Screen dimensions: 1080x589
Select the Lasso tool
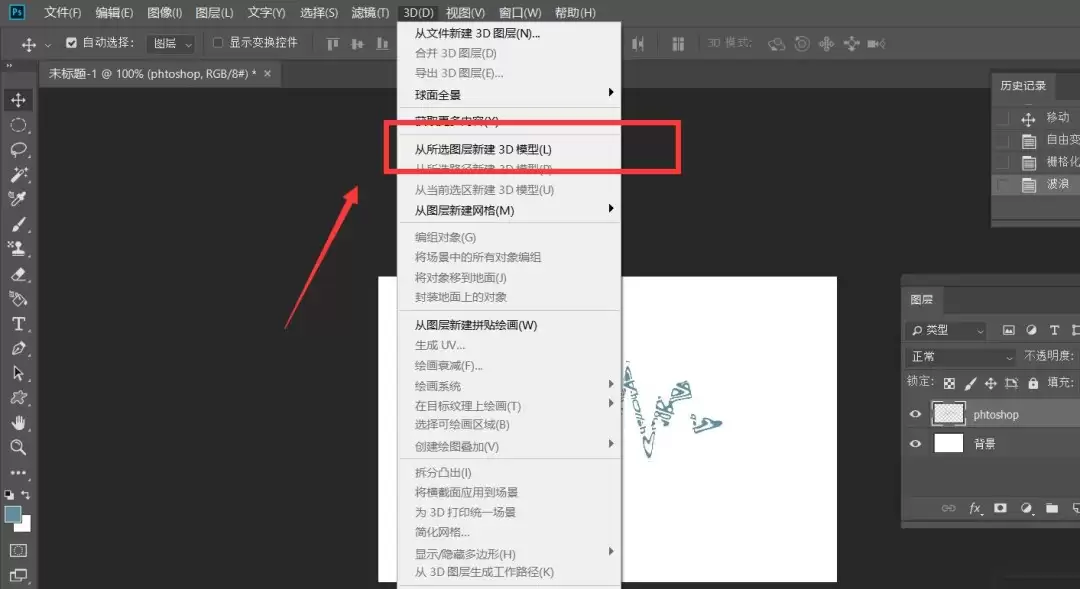point(19,149)
